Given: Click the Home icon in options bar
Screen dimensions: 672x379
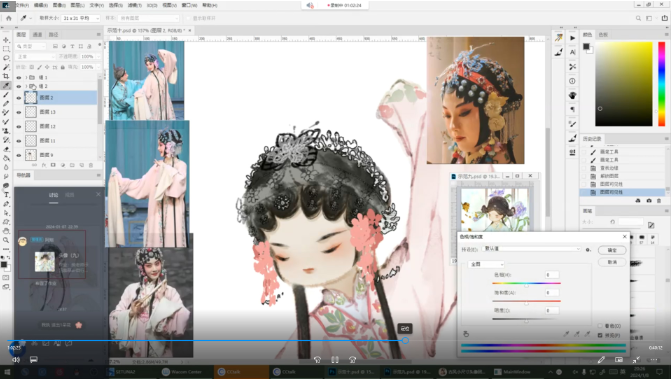Looking at the screenshot, I should pos(9,18).
